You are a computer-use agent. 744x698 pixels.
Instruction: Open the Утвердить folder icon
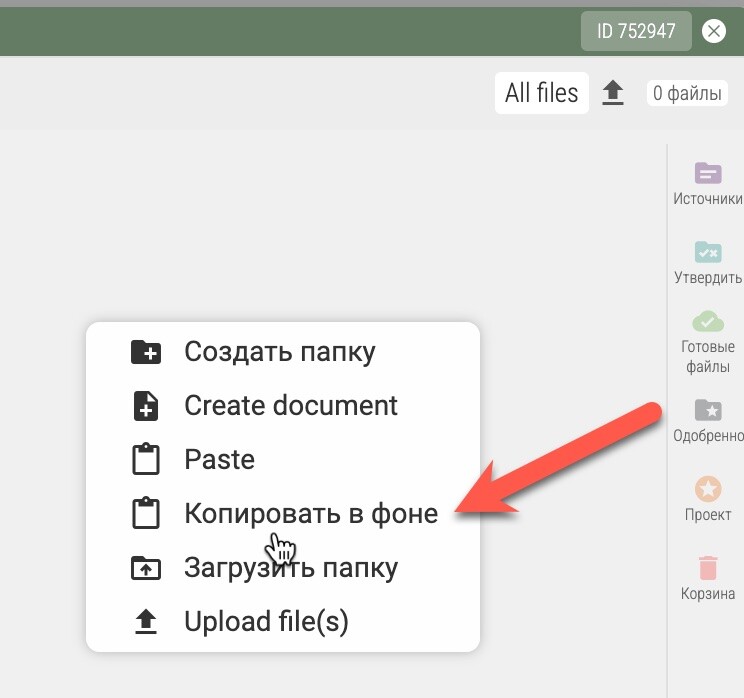(x=708, y=252)
